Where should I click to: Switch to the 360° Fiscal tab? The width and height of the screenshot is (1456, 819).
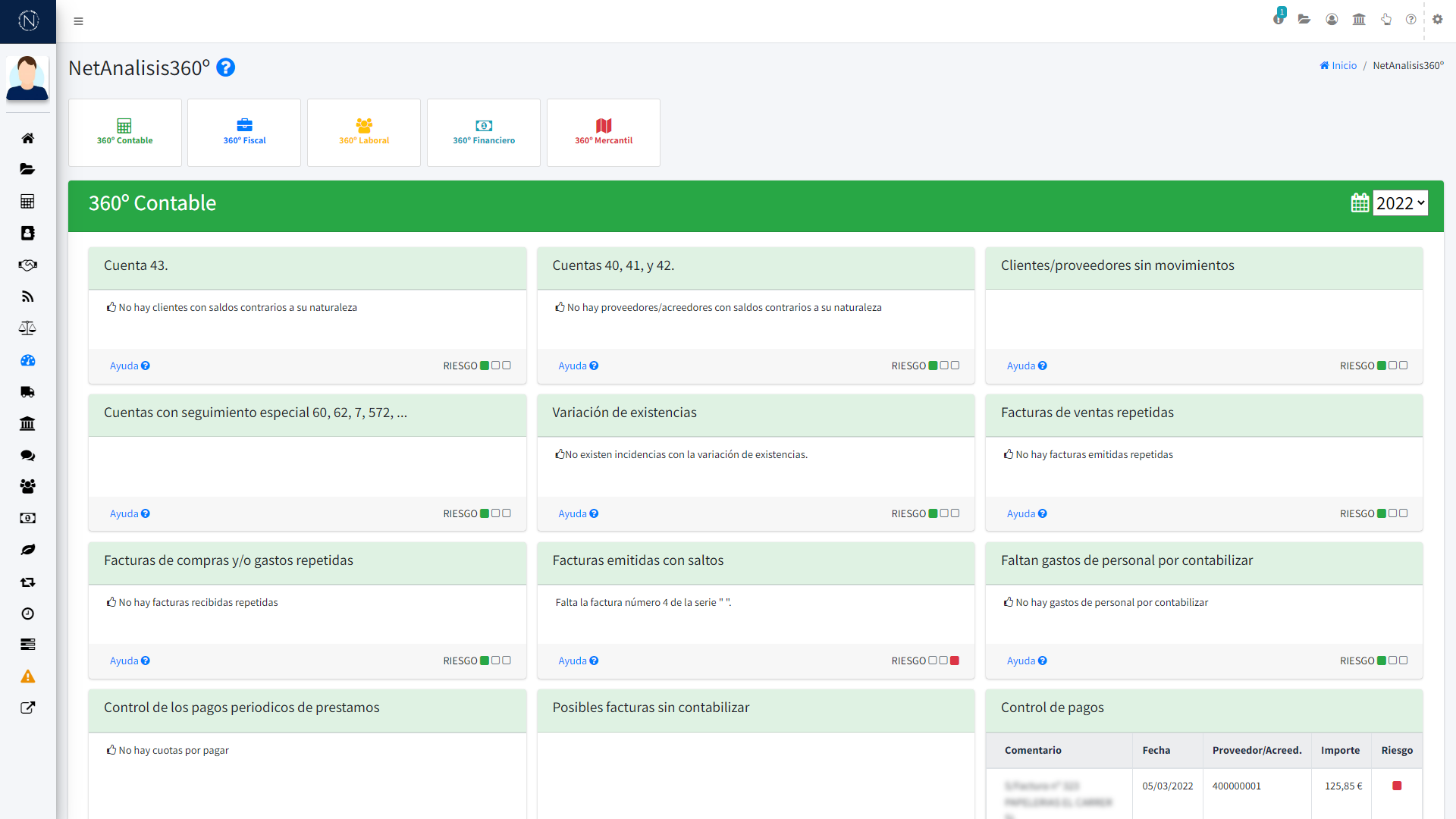(x=244, y=132)
